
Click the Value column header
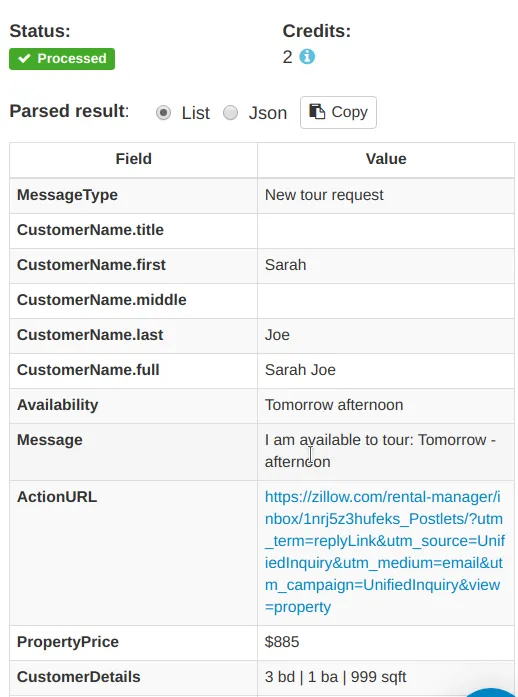point(386,159)
